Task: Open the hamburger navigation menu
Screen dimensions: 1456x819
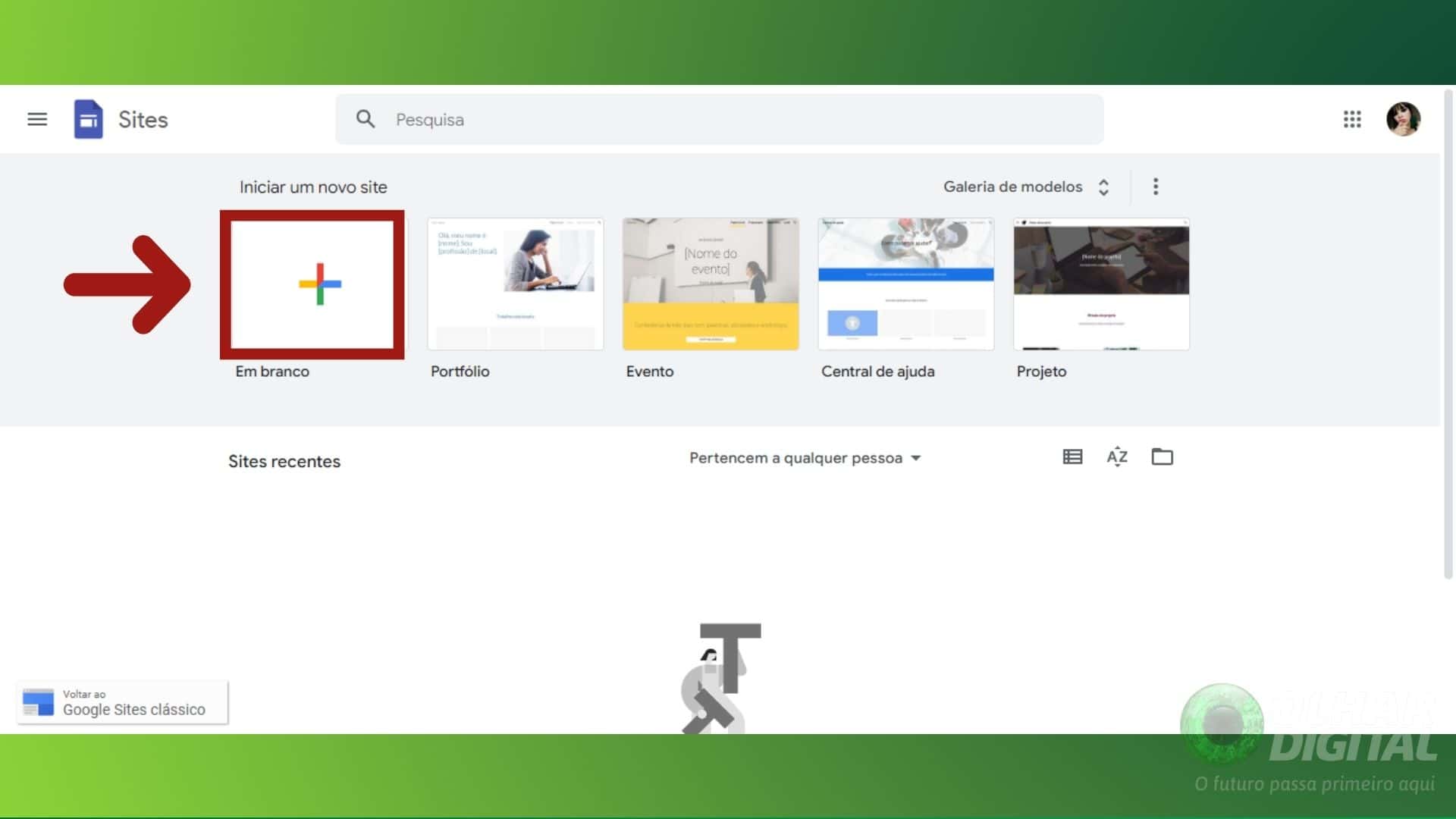Action: coord(36,119)
